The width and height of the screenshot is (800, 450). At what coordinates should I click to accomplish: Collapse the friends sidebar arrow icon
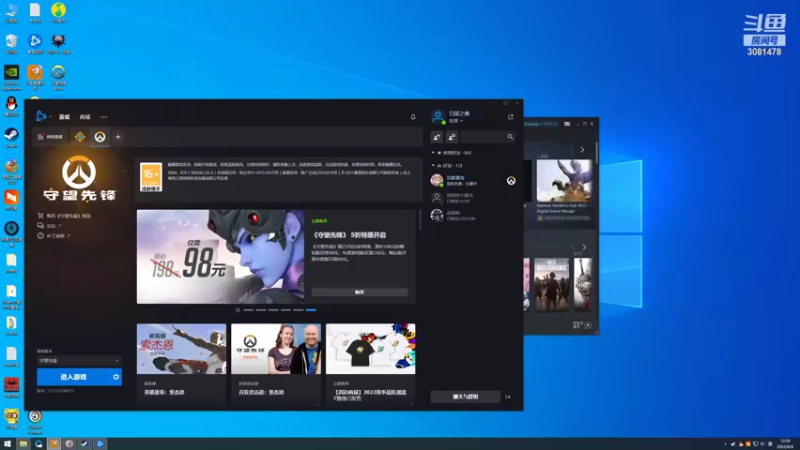coord(508,396)
